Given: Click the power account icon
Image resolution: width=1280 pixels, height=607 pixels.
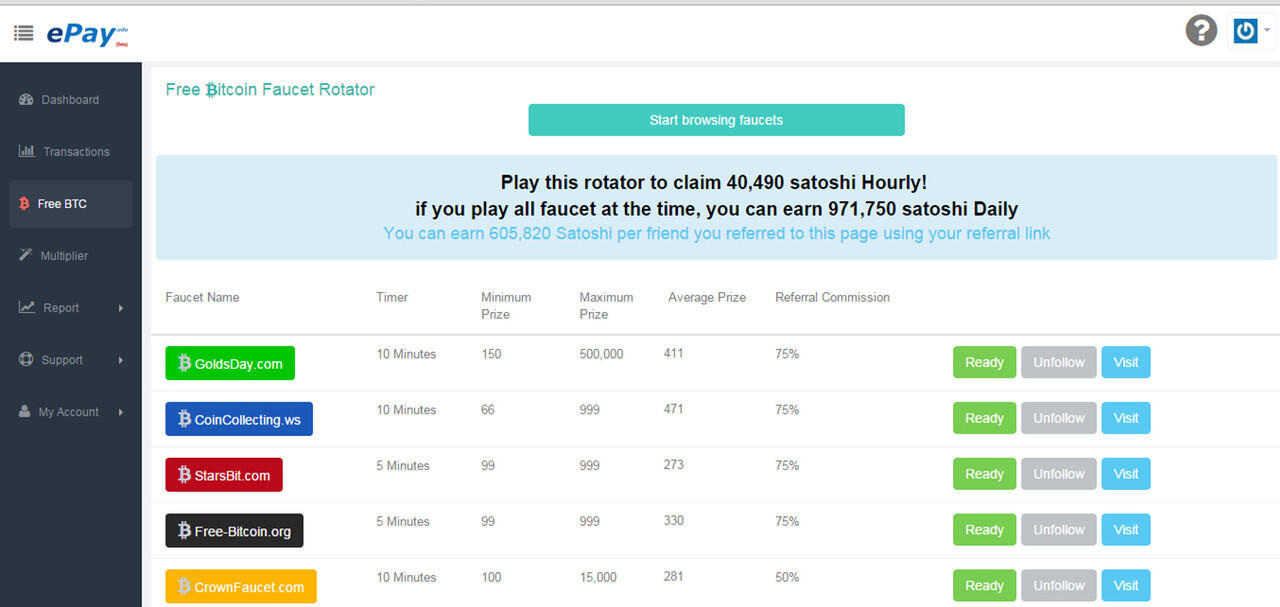Looking at the screenshot, I should pos(1245,31).
